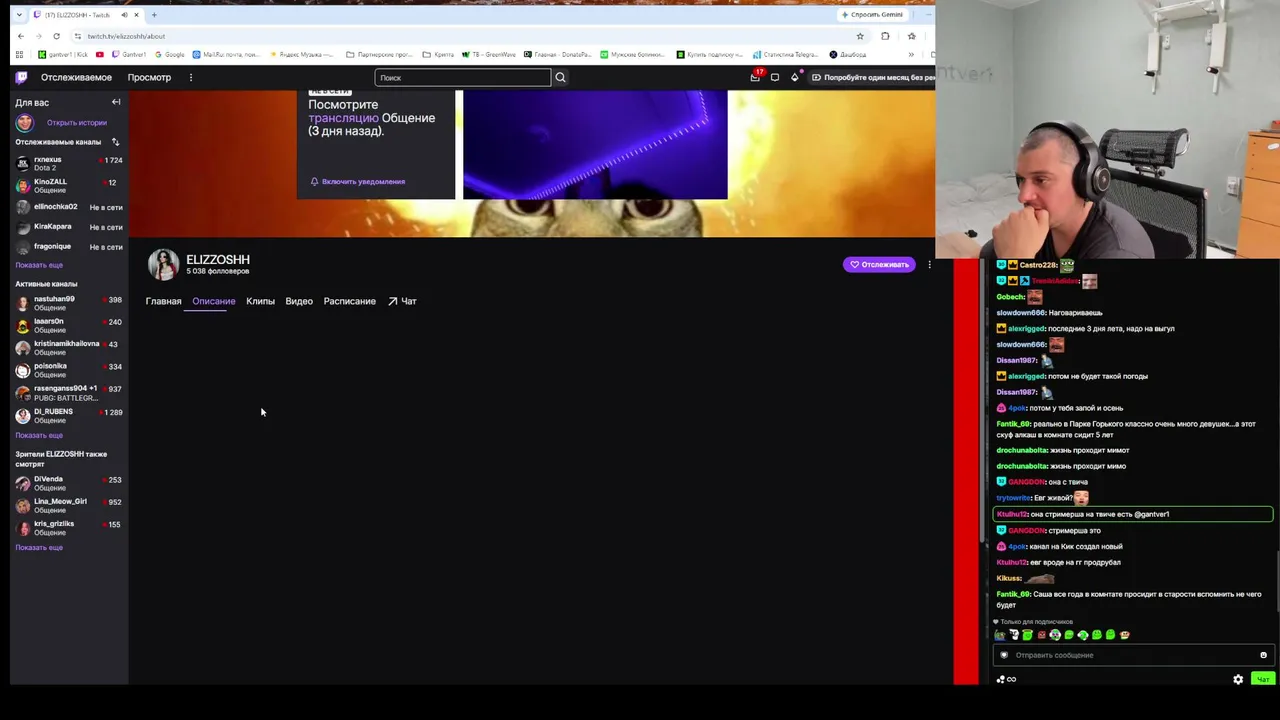Open channel options three-dot menu

pyautogui.click(x=929, y=264)
